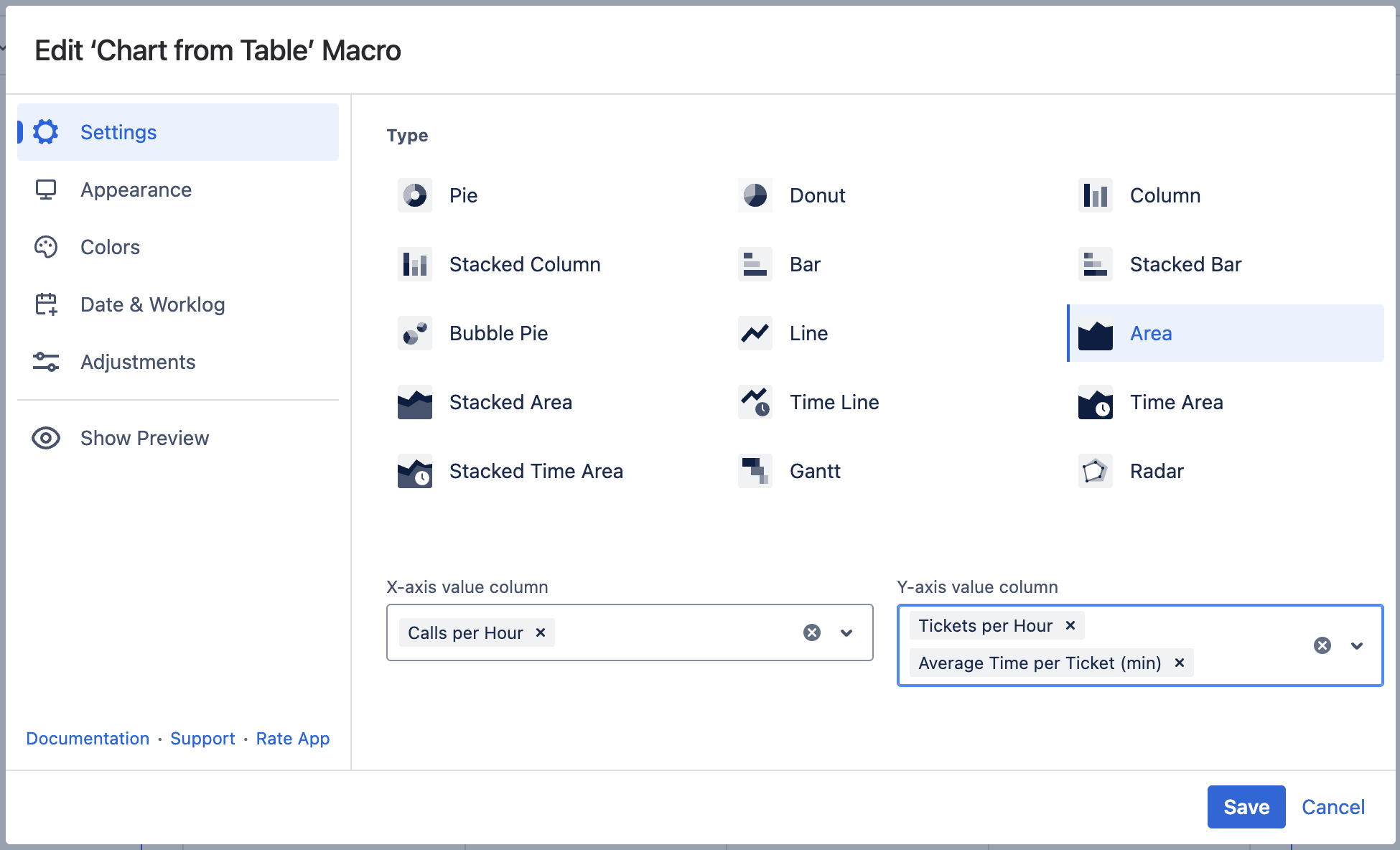Toggle Show Preview eye icon

point(46,438)
